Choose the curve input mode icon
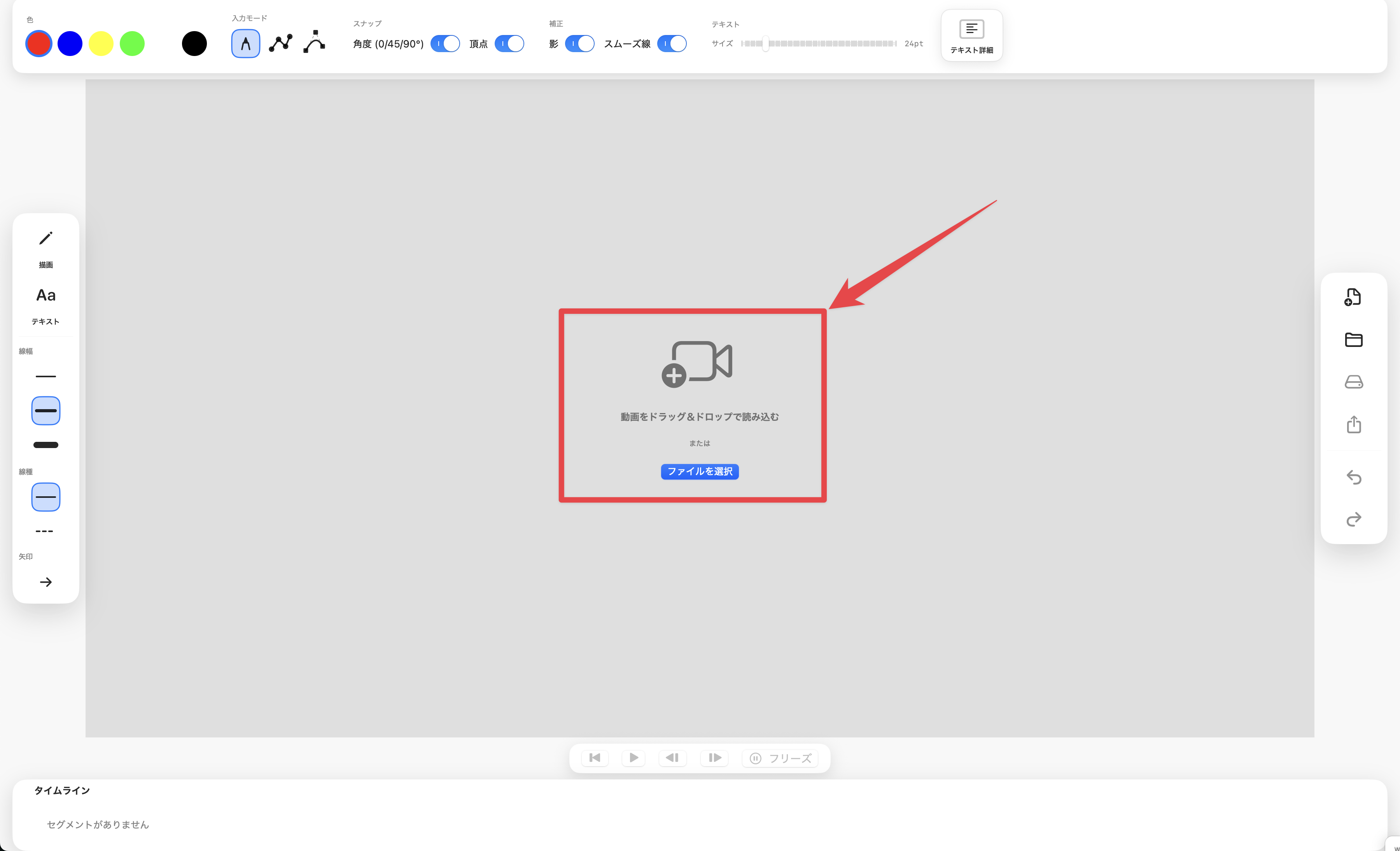The width and height of the screenshot is (1400, 851). tap(314, 43)
